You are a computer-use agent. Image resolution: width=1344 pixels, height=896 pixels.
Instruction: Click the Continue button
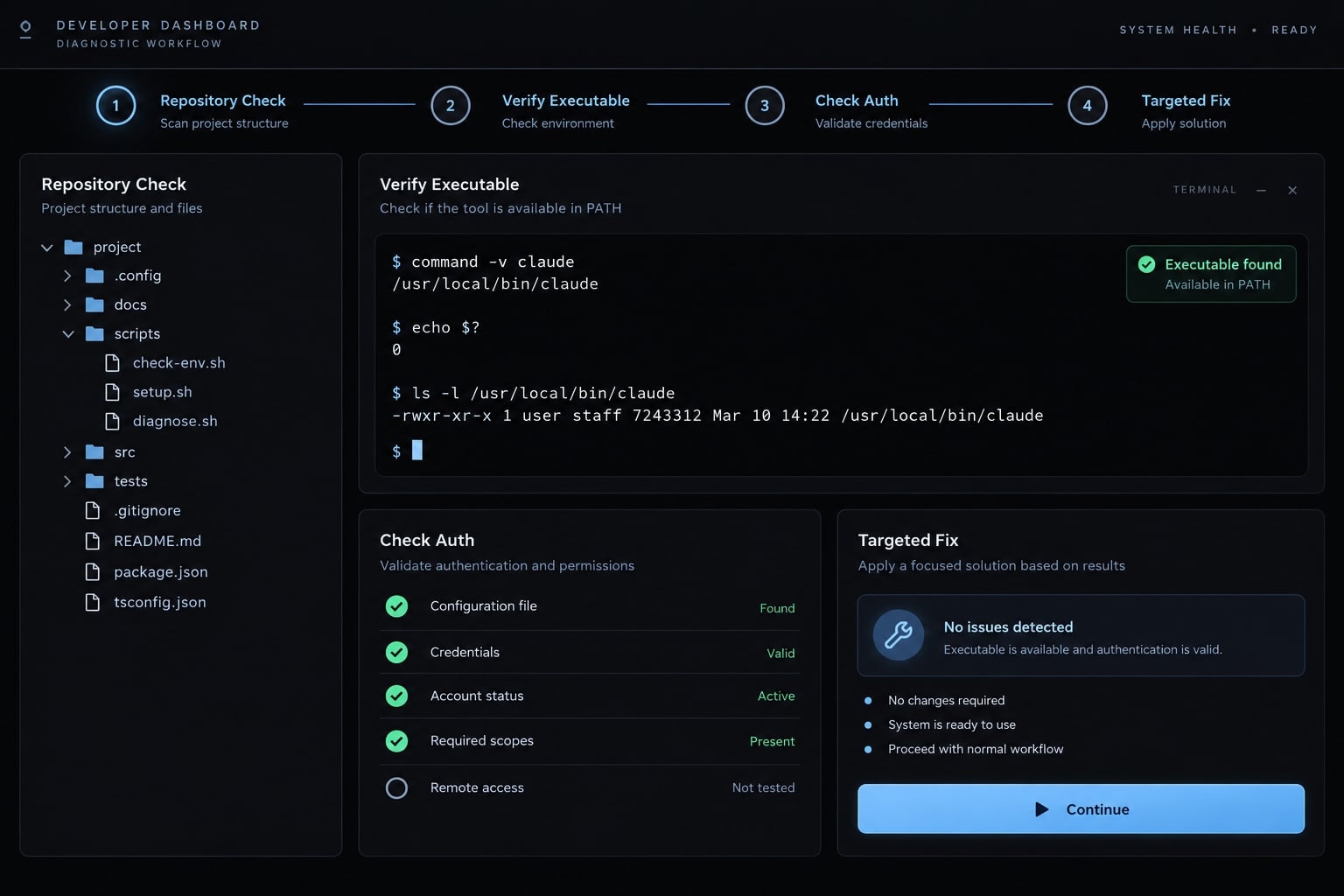pos(1081,809)
